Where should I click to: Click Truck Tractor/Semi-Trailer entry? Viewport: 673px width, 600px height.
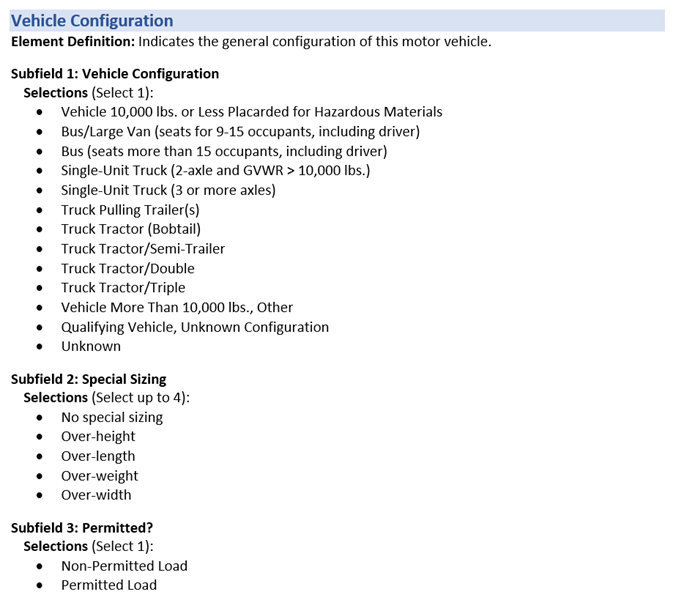coord(143,249)
